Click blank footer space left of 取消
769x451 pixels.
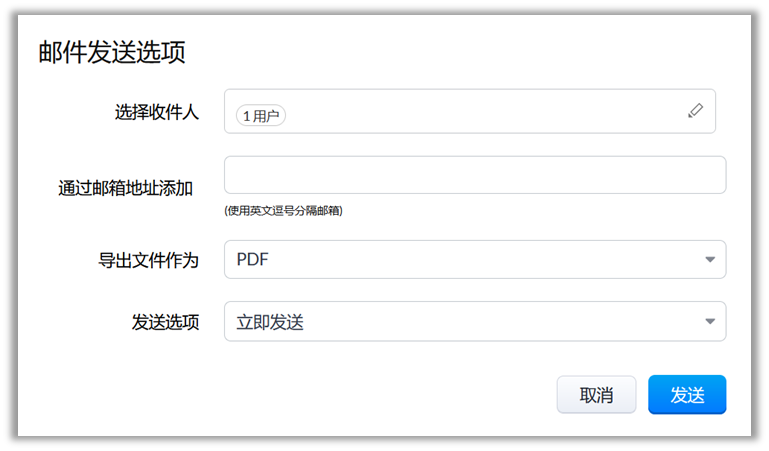point(300,394)
